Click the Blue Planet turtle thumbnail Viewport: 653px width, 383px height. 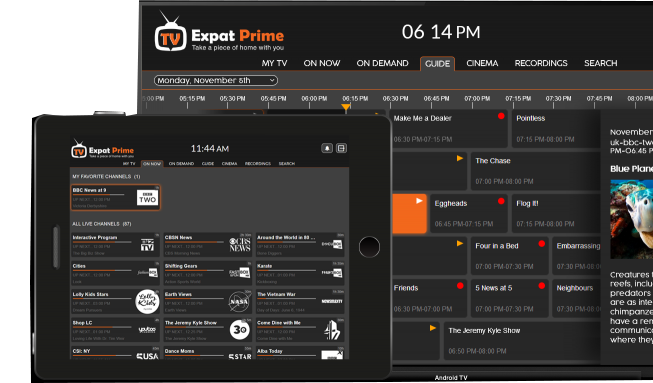pyautogui.click(x=632, y=219)
